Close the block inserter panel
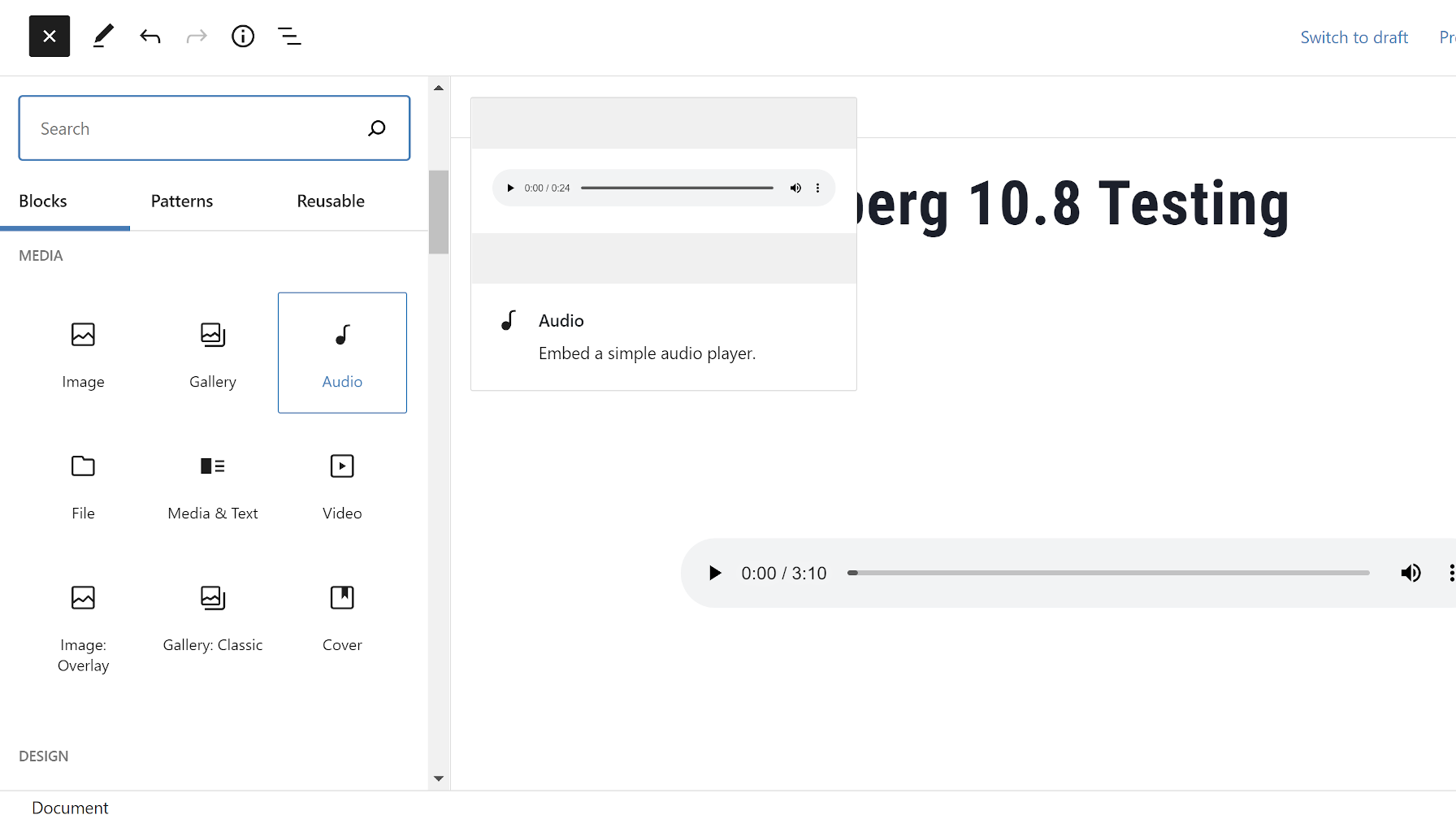 (x=49, y=36)
